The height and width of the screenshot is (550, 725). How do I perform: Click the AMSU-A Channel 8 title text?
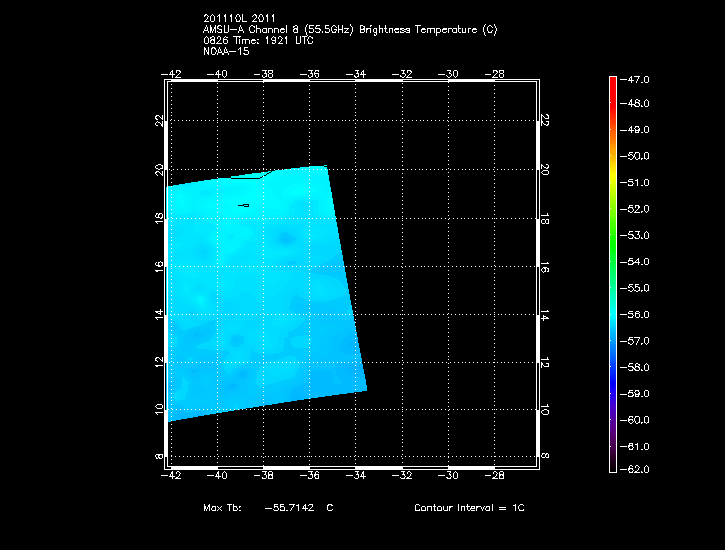349,29
